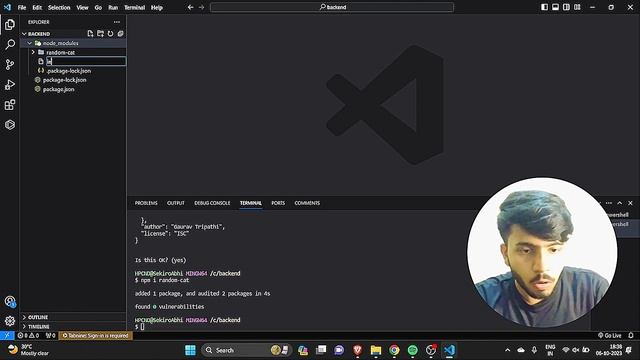The width and height of the screenshot is (640, 360).
Task: Open the Search view in activity bar
Action: coord(10,44)
